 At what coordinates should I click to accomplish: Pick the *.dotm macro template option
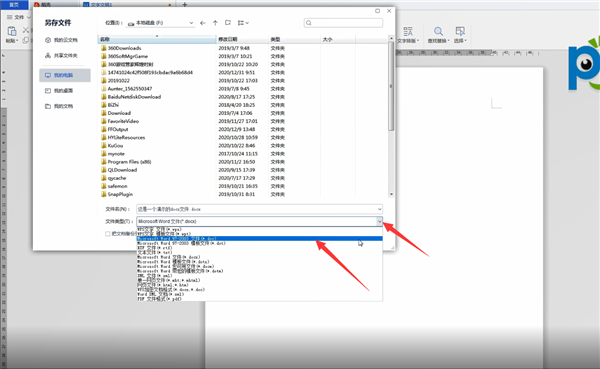click(259, 271)
